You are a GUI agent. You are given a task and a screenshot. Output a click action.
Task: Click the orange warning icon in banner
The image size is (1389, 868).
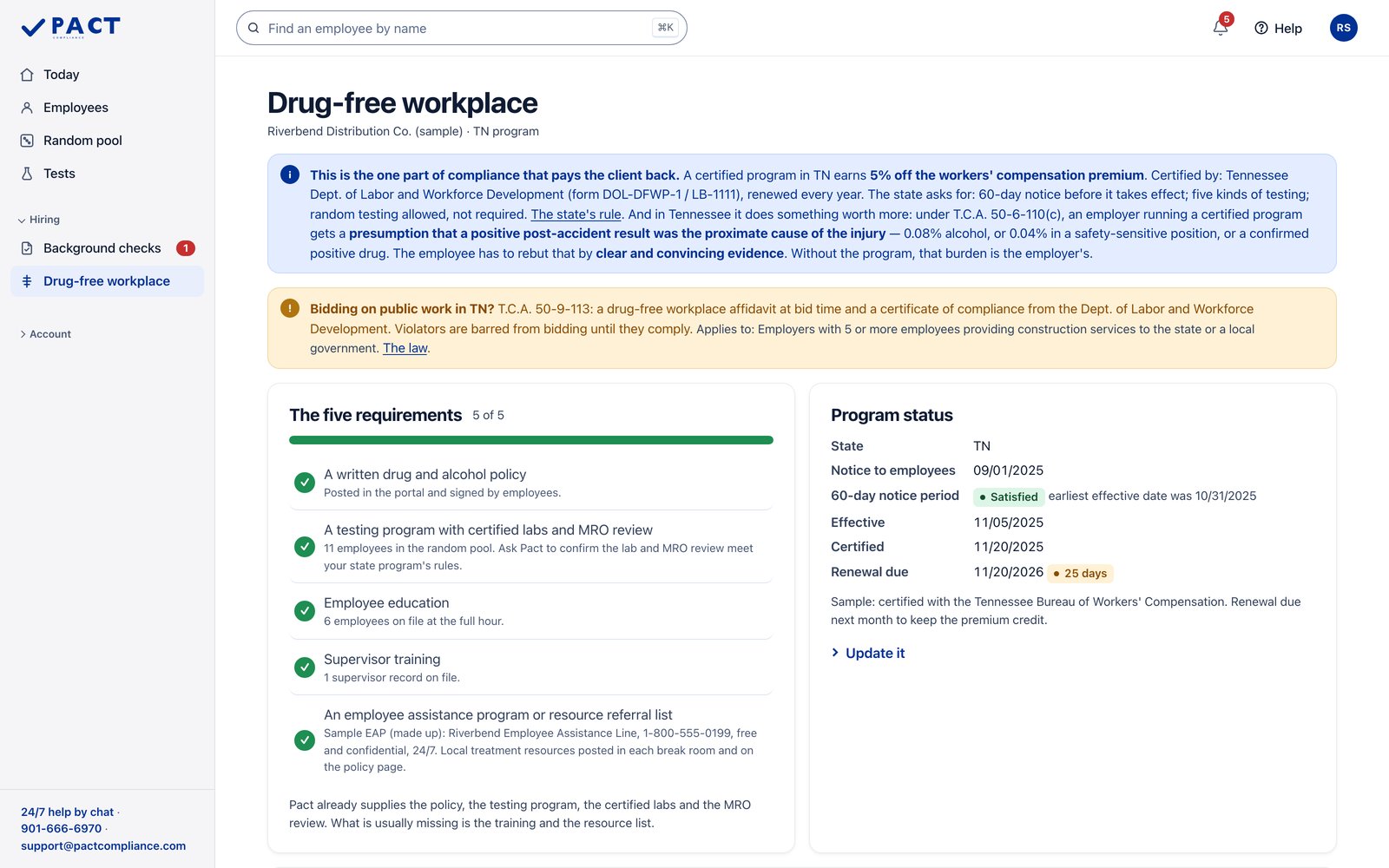click(x=290, y=308)
